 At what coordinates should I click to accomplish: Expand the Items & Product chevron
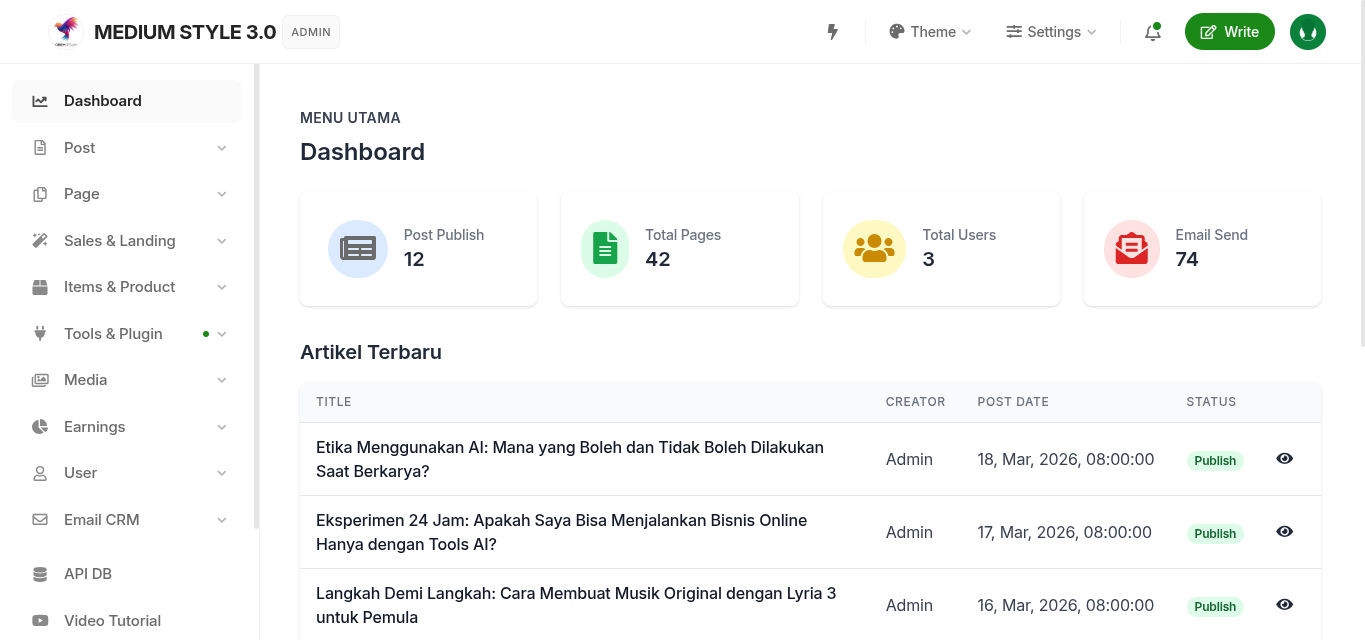coord(222,287)
